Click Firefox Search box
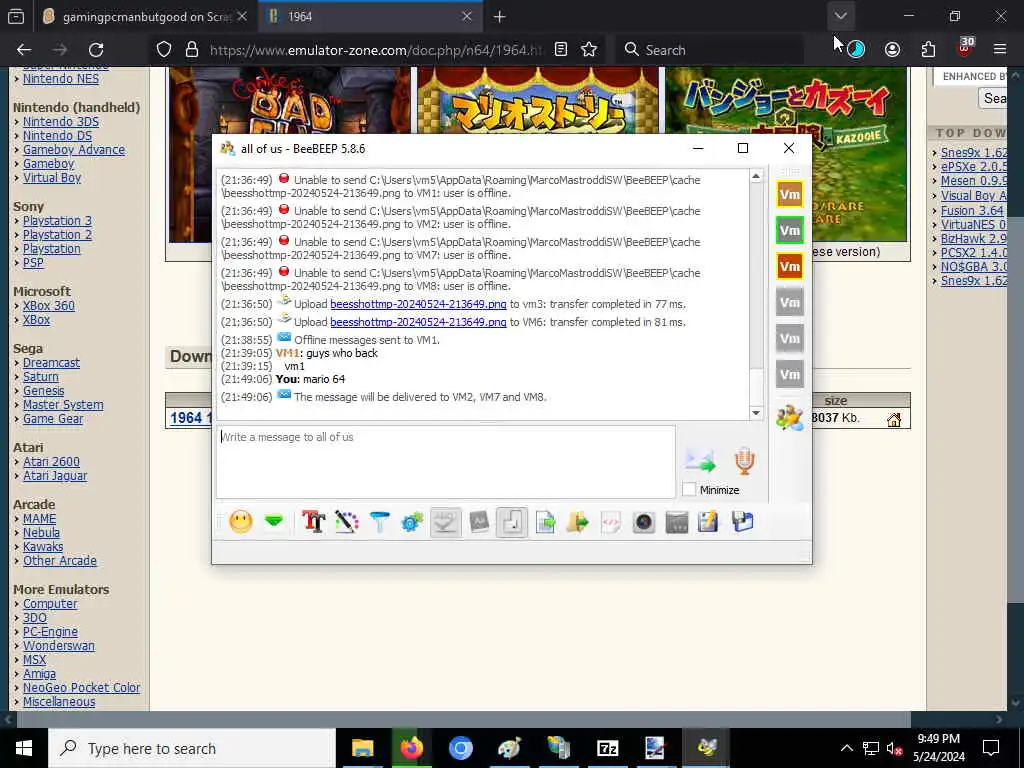1024x768 pixels. point(709,50)
